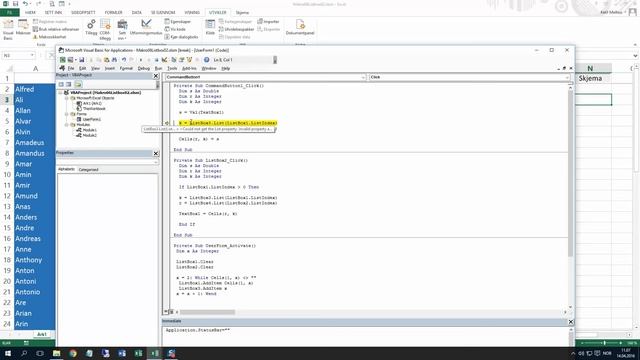Click Makroer button in Excel ribbon

23,28
